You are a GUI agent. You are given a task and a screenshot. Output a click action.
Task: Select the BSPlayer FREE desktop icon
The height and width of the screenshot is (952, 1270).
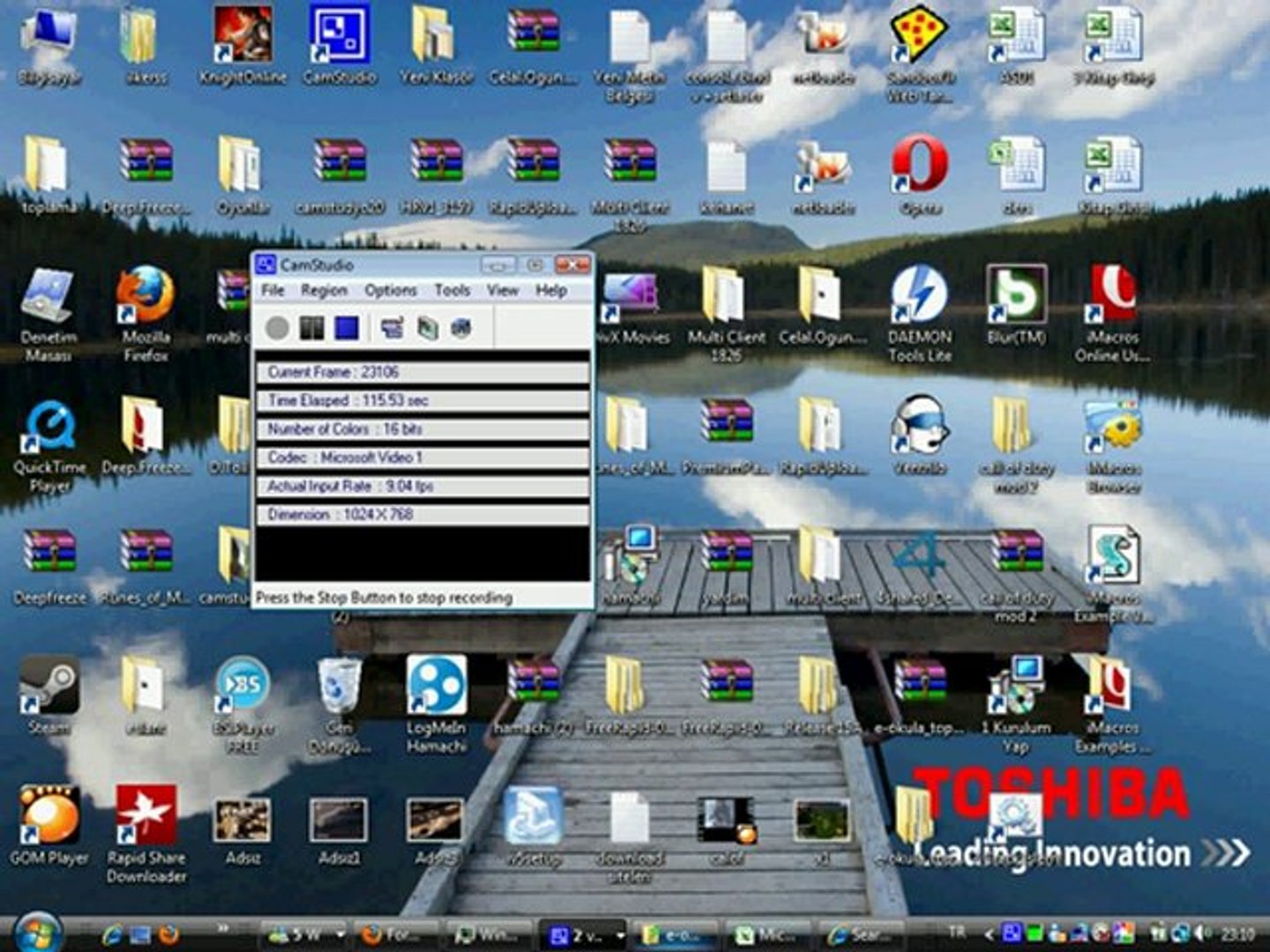pos(243,705)
